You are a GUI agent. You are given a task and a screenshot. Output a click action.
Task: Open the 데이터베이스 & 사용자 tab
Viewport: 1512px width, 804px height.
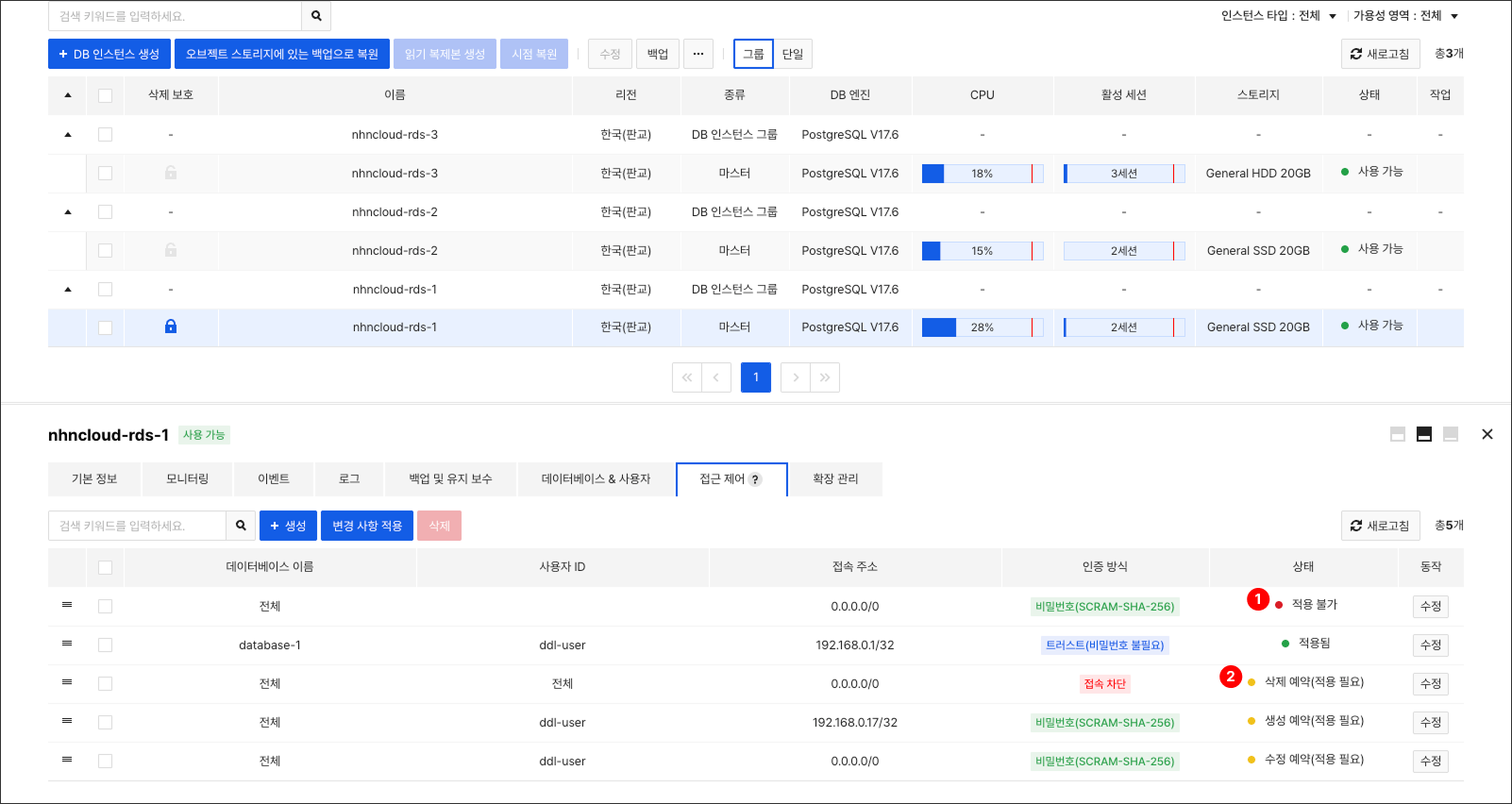coord(596,479)
